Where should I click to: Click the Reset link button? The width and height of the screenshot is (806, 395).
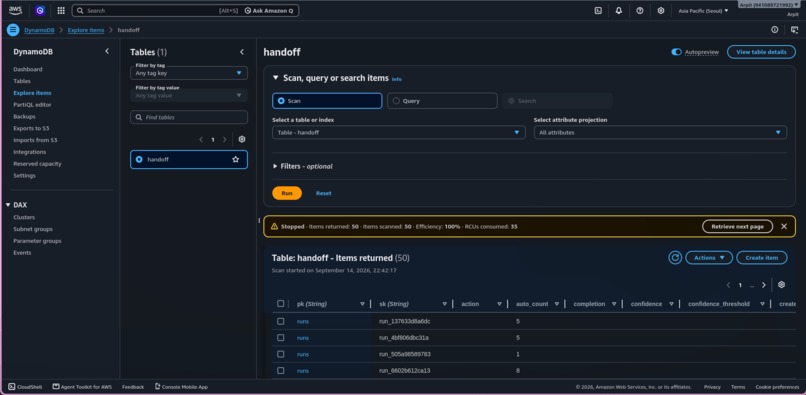(323, 193)
